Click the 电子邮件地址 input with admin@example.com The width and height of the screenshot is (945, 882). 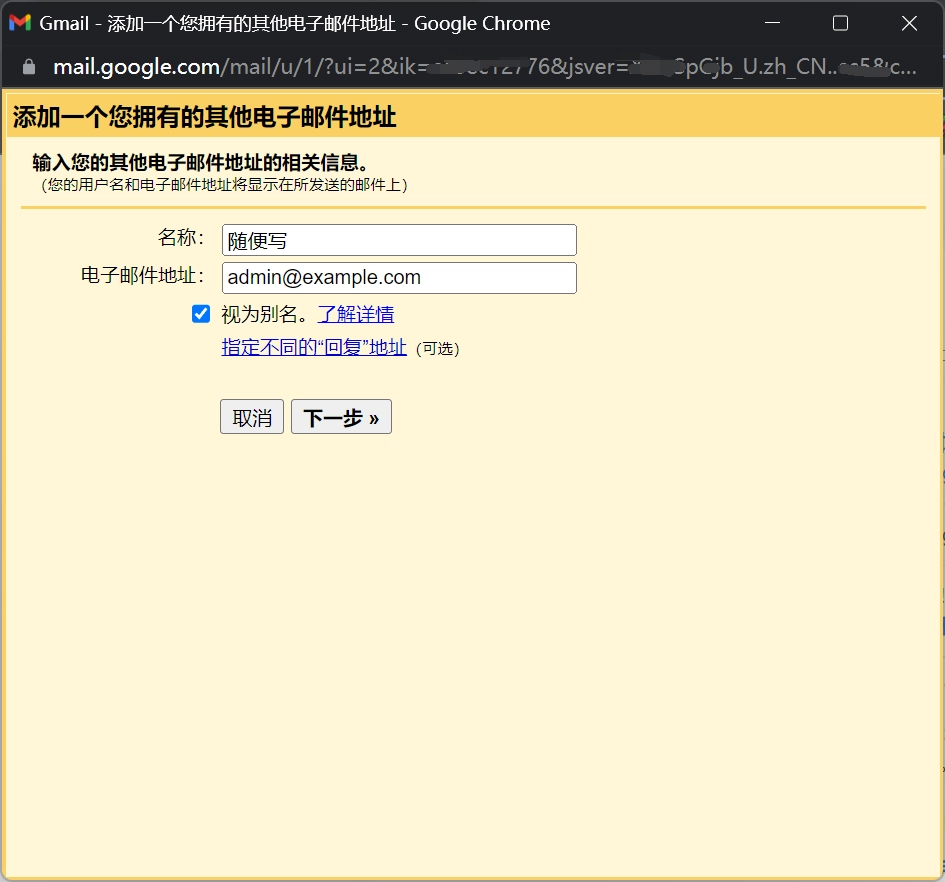[399, 278]
